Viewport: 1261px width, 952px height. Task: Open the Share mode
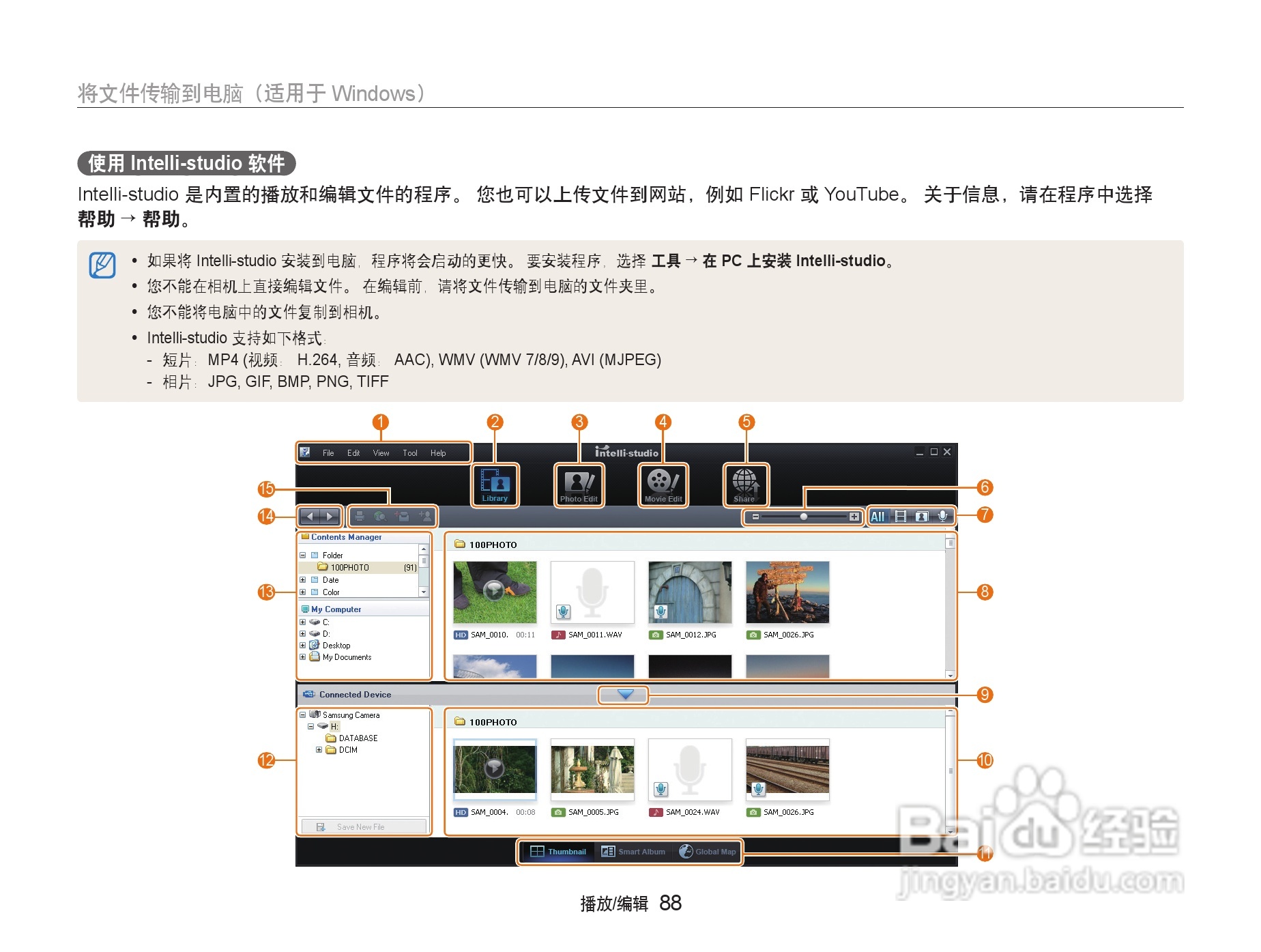745,485
